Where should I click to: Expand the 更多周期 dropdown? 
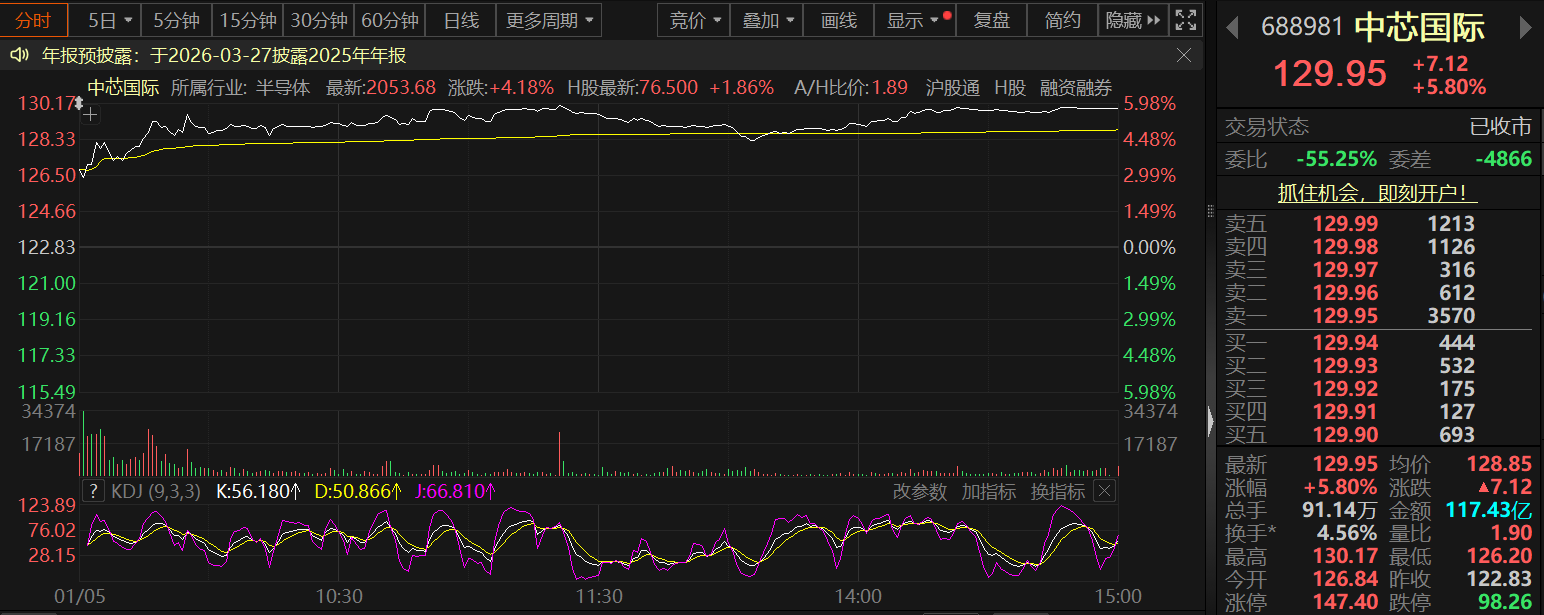coord(550,20)
